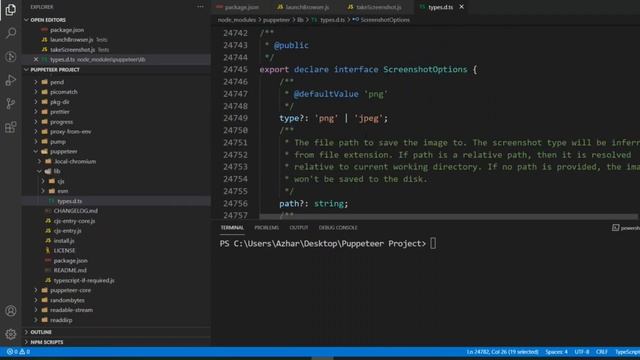Expand the picomatch folder
This screenshot has height=360, width=640.
(x=64, y=92)
